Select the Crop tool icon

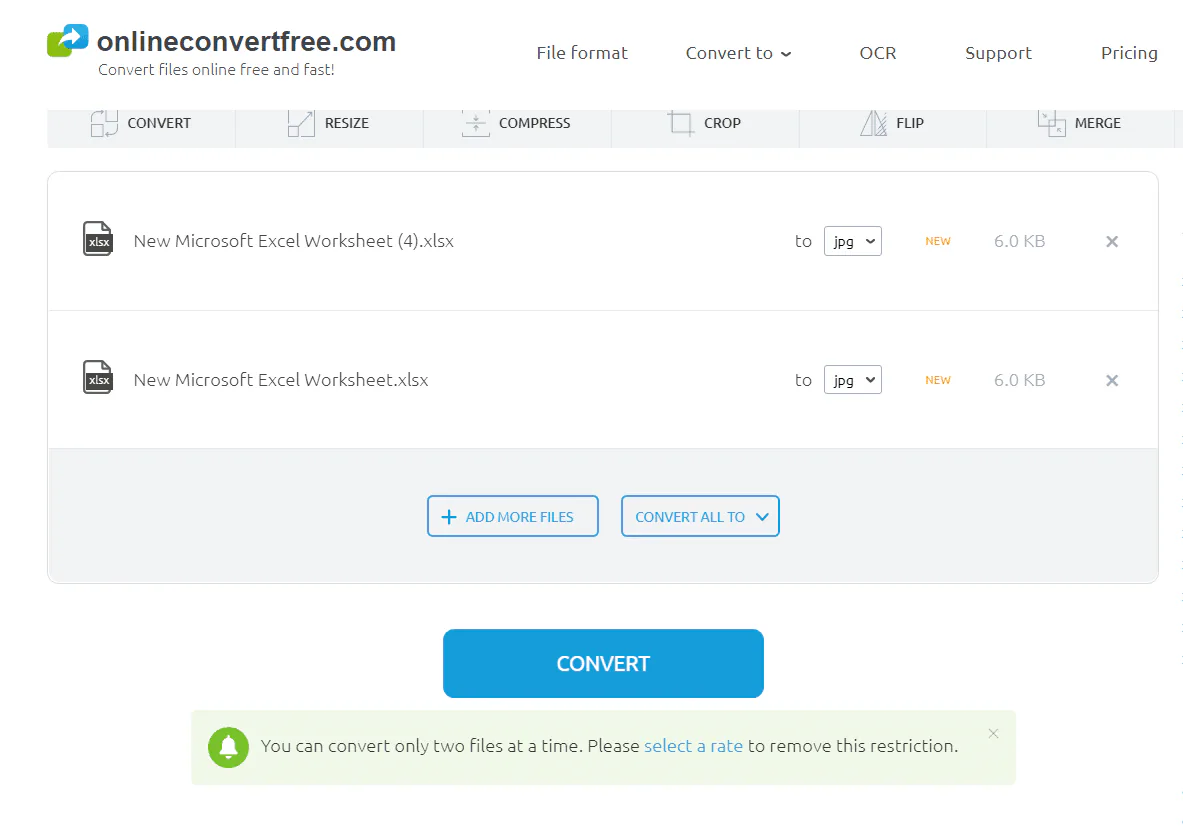coord(681,123)
